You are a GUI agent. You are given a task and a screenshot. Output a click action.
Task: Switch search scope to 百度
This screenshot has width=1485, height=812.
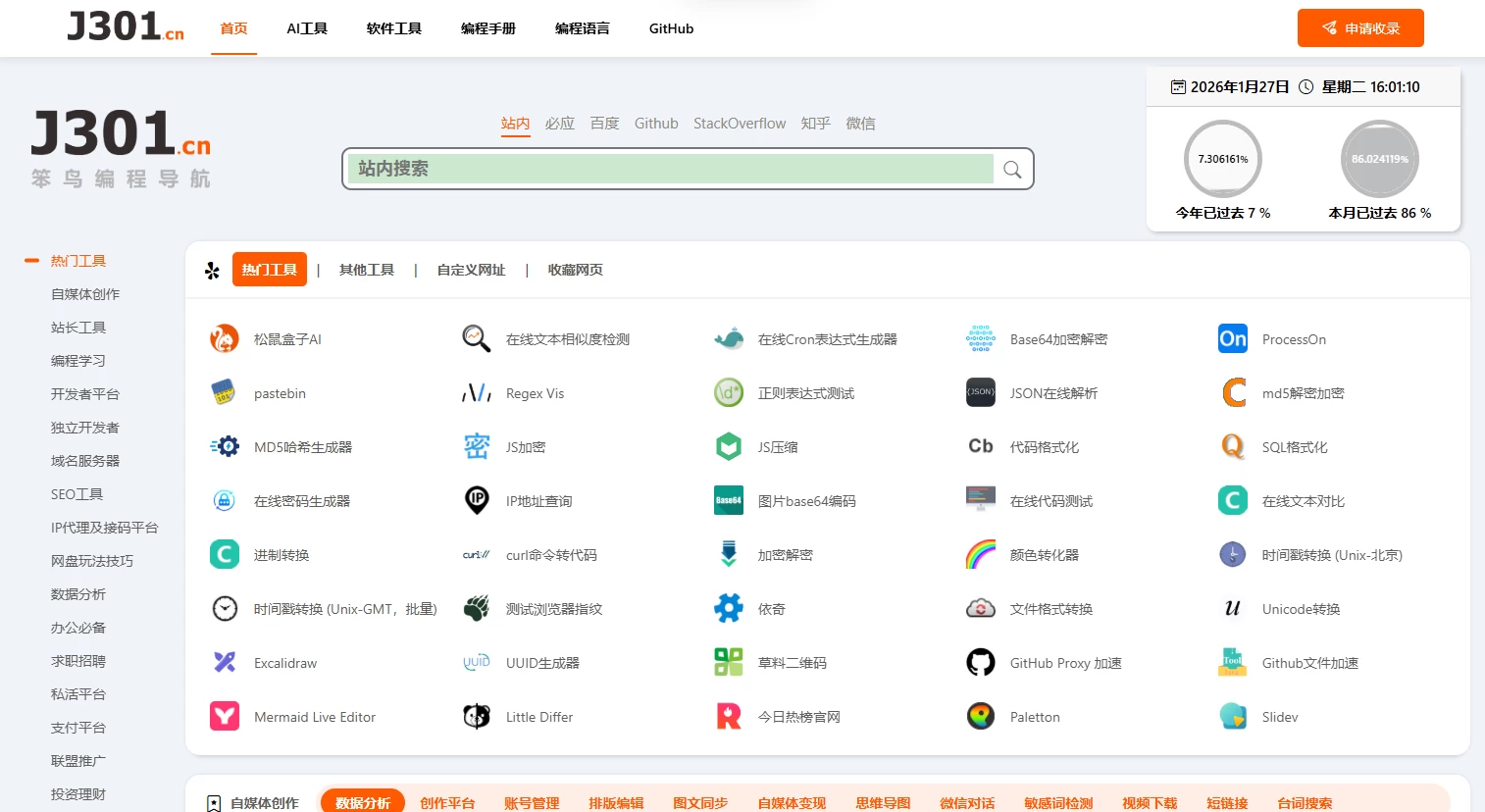tap(605, 123)
